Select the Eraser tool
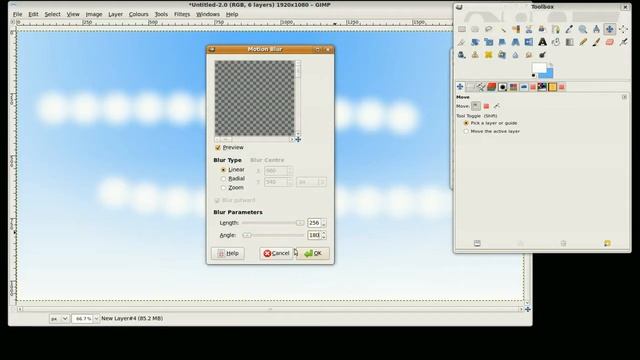This screenshot has height=360, width=640. click(610, 42)
